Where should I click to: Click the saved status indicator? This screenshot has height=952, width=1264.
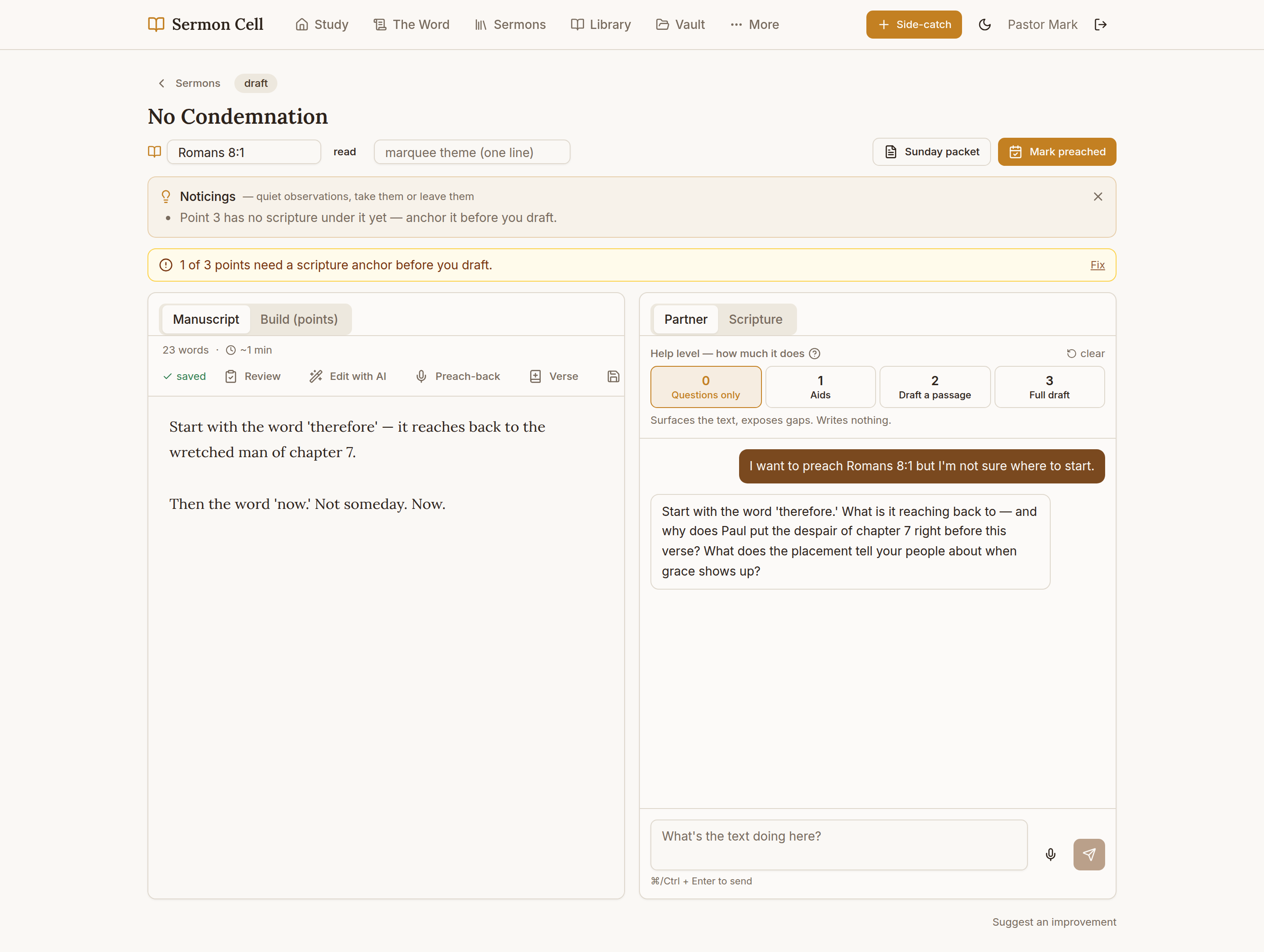pyautogui.click(x=184, y=376)
